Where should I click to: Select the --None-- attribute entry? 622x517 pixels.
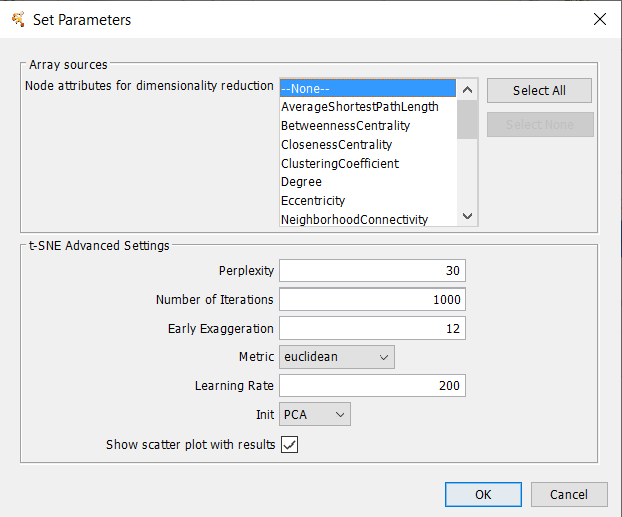click(368, 88)
